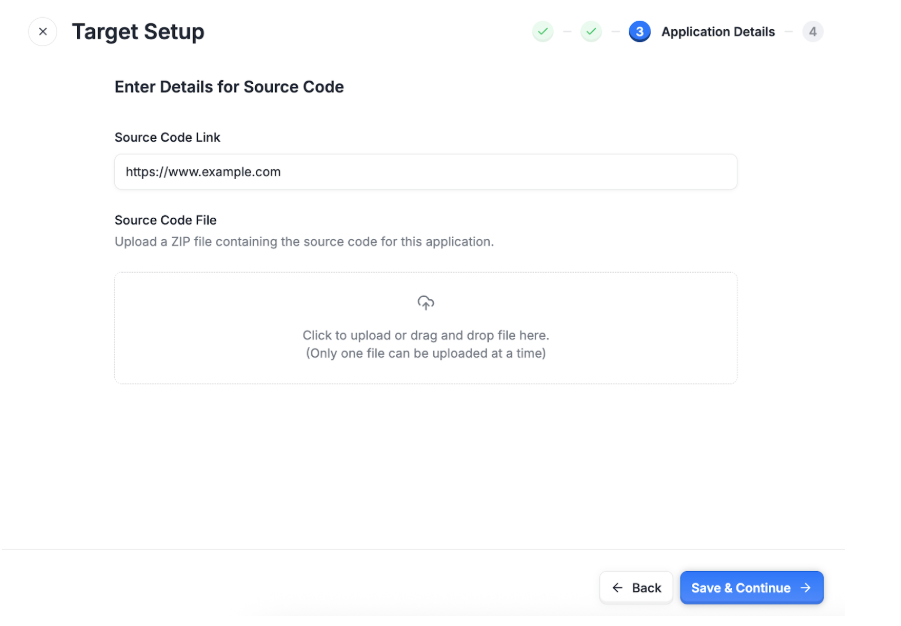Image resolution: width=901 pixels, height=626 pixels.
Task: Go to the second completed step checkmark
Action: pos(591,32)
